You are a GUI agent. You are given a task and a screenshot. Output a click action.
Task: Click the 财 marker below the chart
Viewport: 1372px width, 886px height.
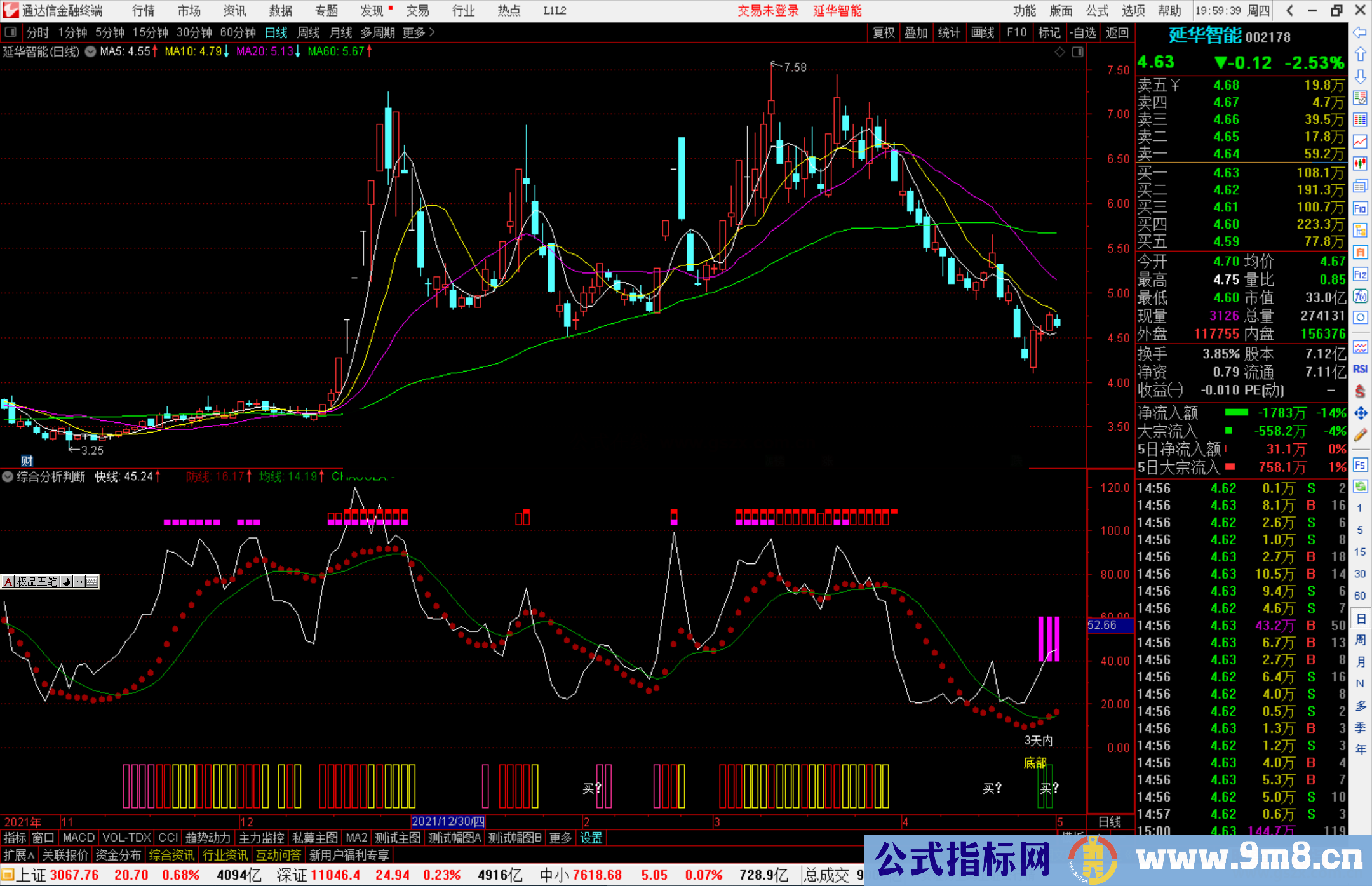(27, 461)
